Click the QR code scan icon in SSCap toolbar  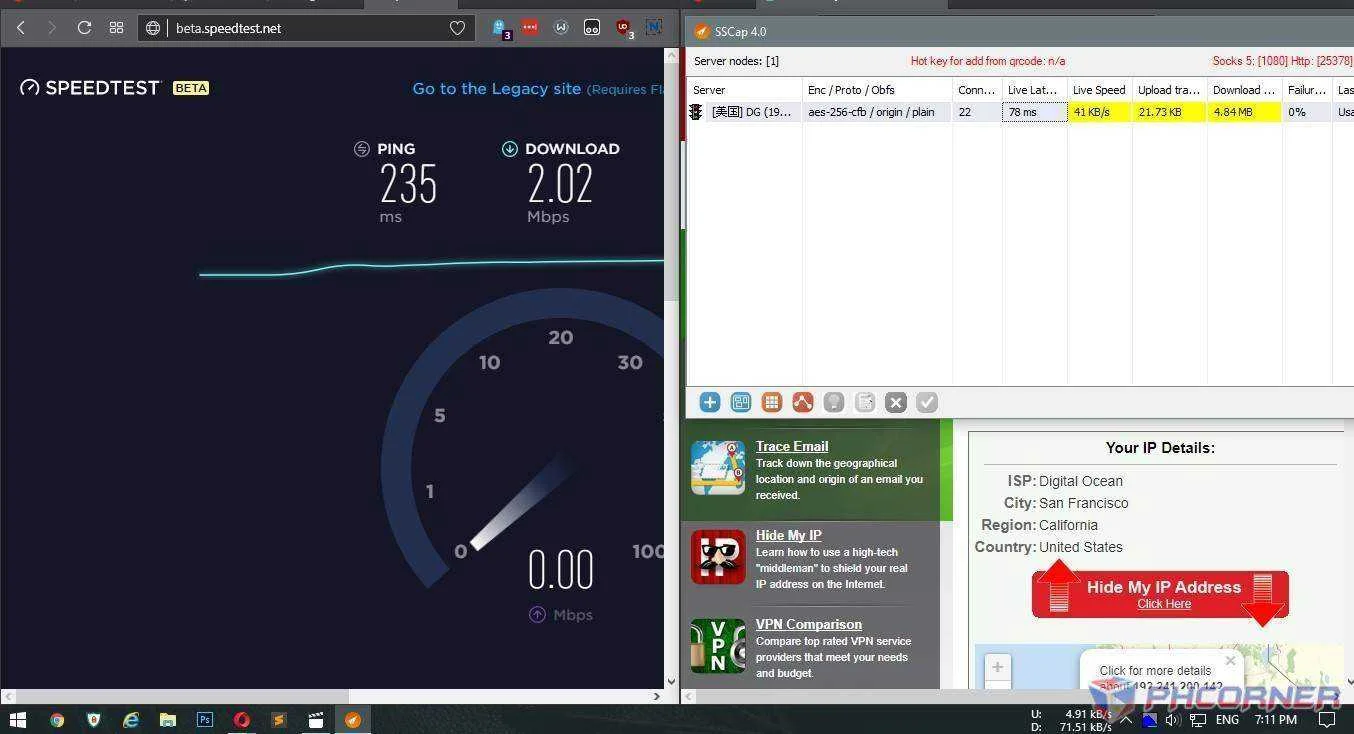[x=741, y=402]
